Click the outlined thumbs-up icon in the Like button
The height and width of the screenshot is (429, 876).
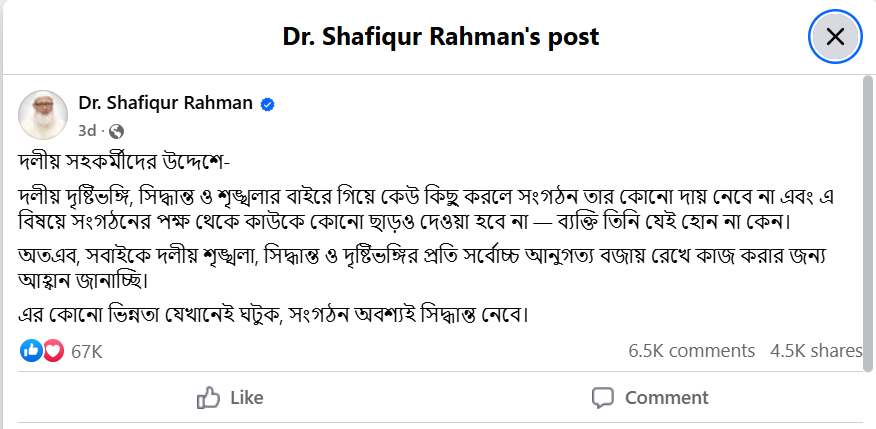click(208, 398)
